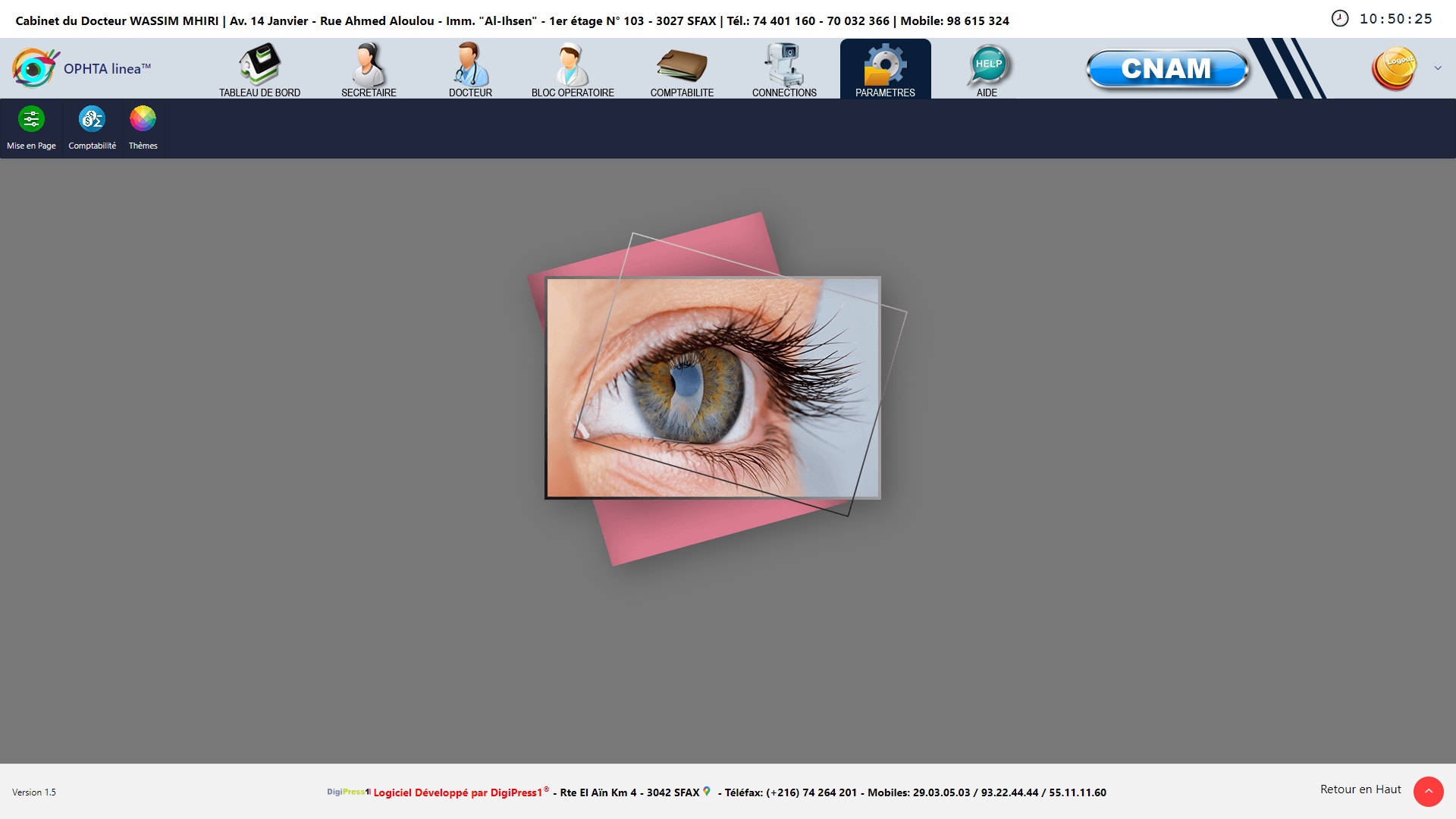Viewport: 1456px width, 819px height.
Task: Click the Retour en Haut text
Action: click(1360, 789)
